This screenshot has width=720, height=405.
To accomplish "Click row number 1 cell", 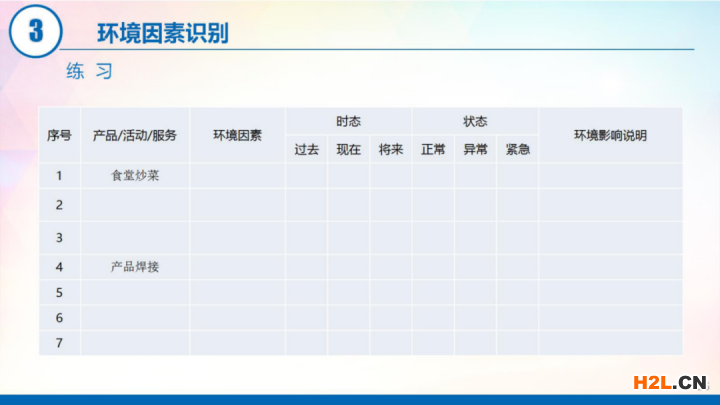I will coord(59,175).
